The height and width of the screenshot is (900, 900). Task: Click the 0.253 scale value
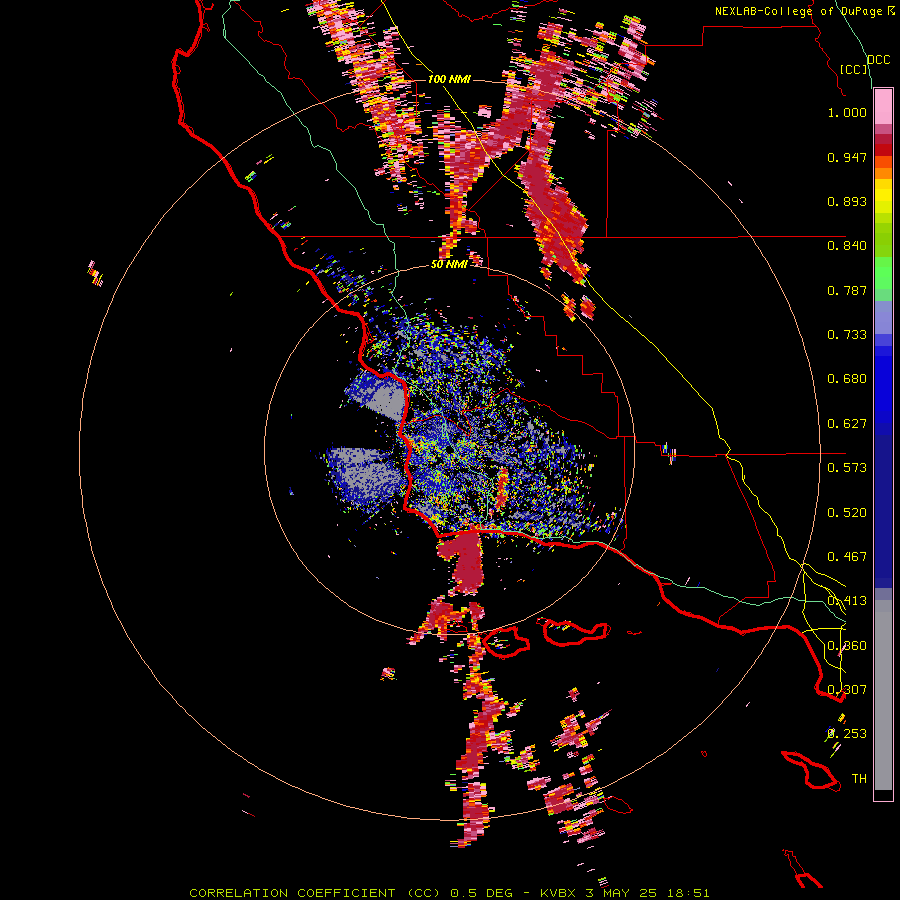[847, 734]
